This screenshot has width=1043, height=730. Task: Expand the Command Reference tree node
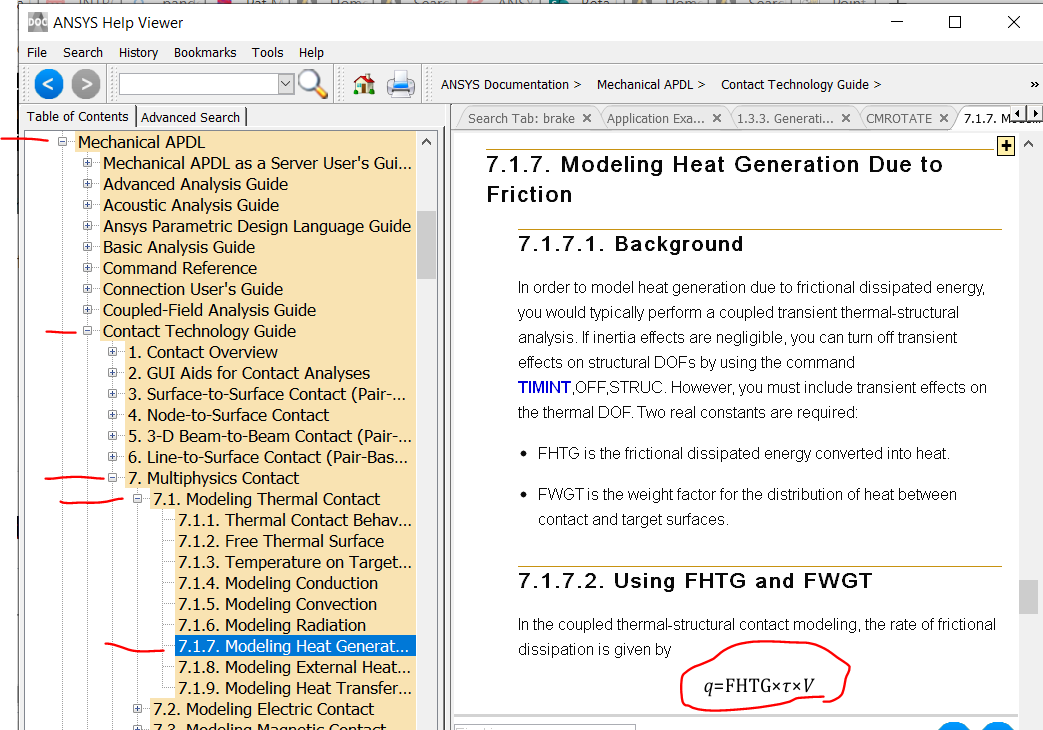point(88,268)
